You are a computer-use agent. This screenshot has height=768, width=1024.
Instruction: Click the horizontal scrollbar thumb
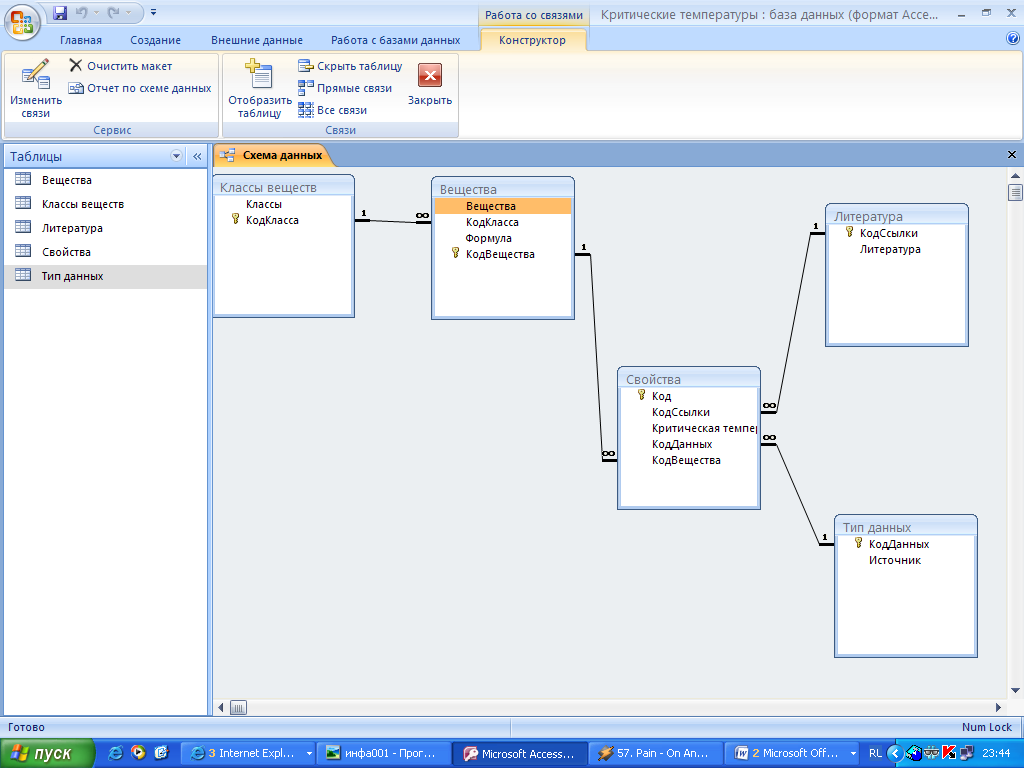(x=238, y=707)
